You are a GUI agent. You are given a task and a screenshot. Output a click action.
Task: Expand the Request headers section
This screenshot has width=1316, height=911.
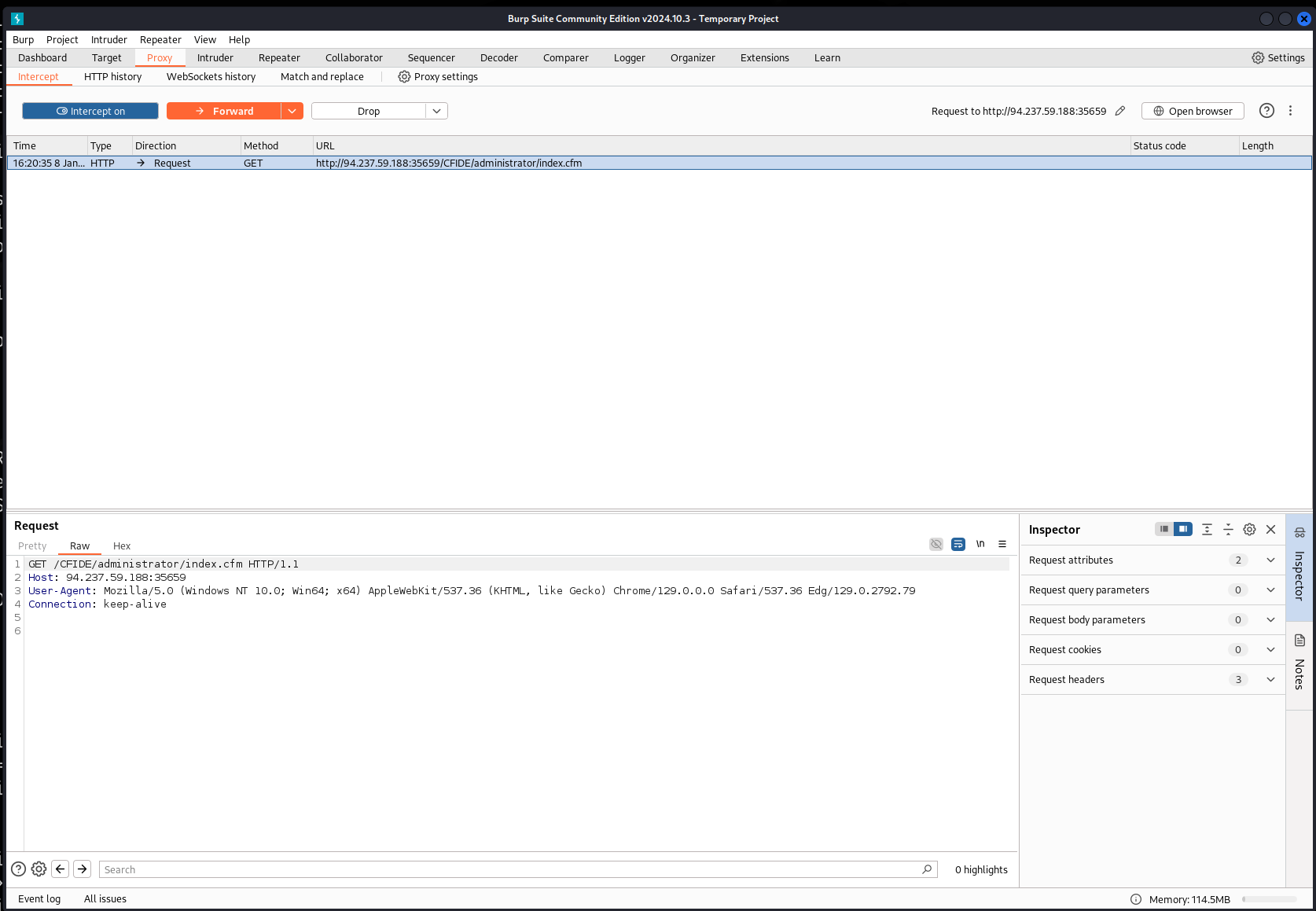point(1270,680)
